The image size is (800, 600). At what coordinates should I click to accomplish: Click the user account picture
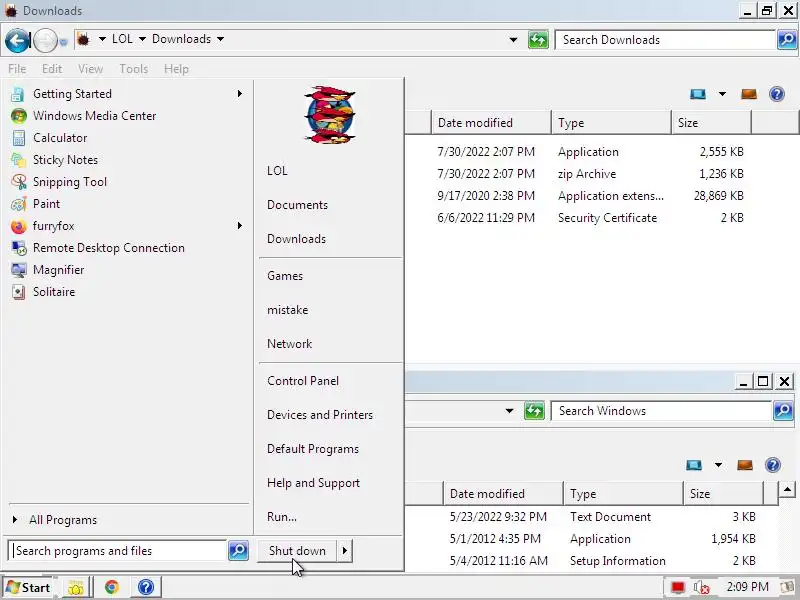(329, 115)
